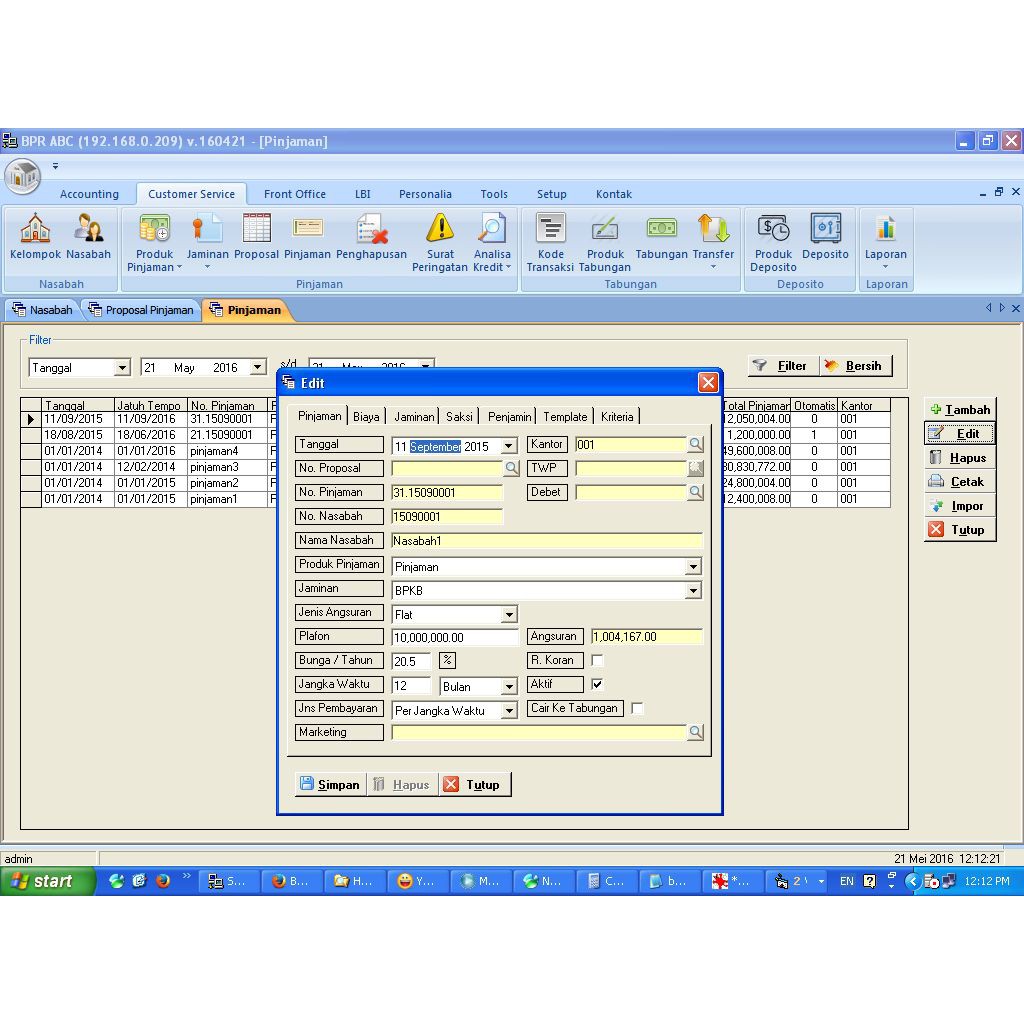
Task: Click the Marketing field lookup icon
Action: click(695, 733)
